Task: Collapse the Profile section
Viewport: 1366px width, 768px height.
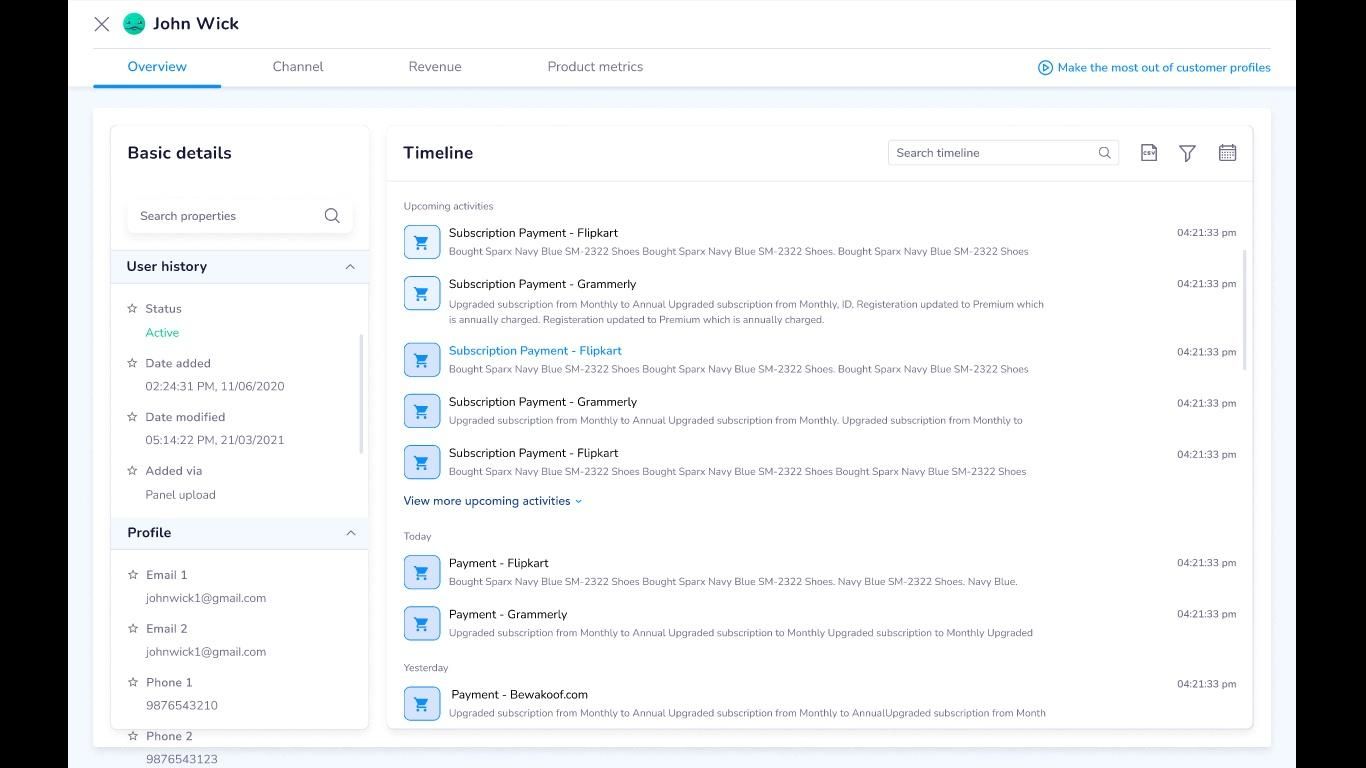Action: click(350, 533)
